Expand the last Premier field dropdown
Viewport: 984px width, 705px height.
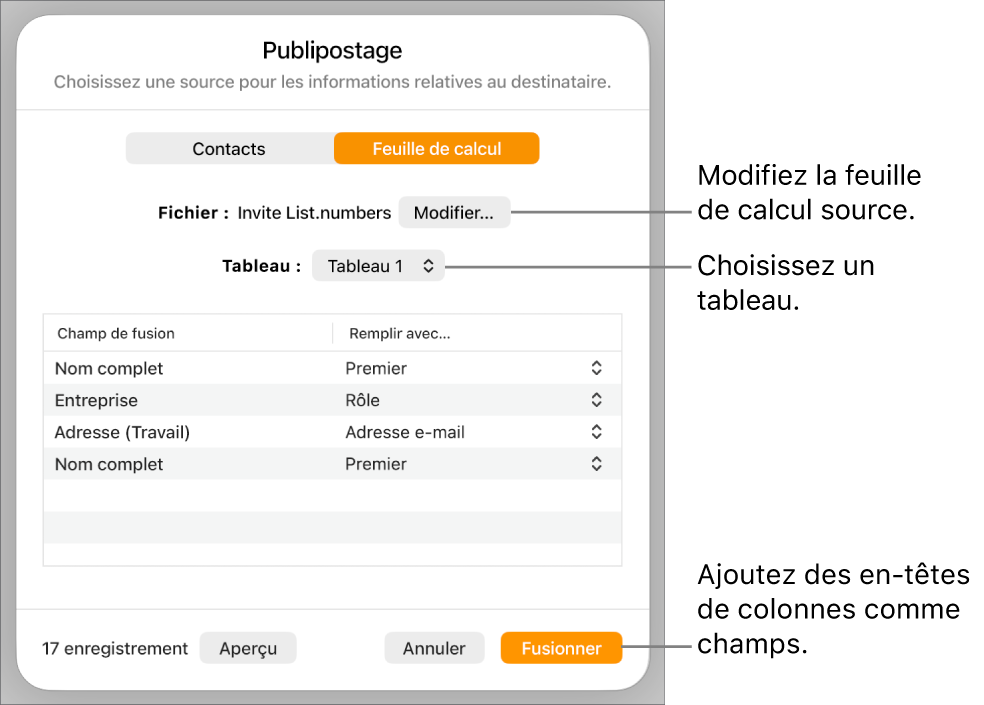[596, 464]
